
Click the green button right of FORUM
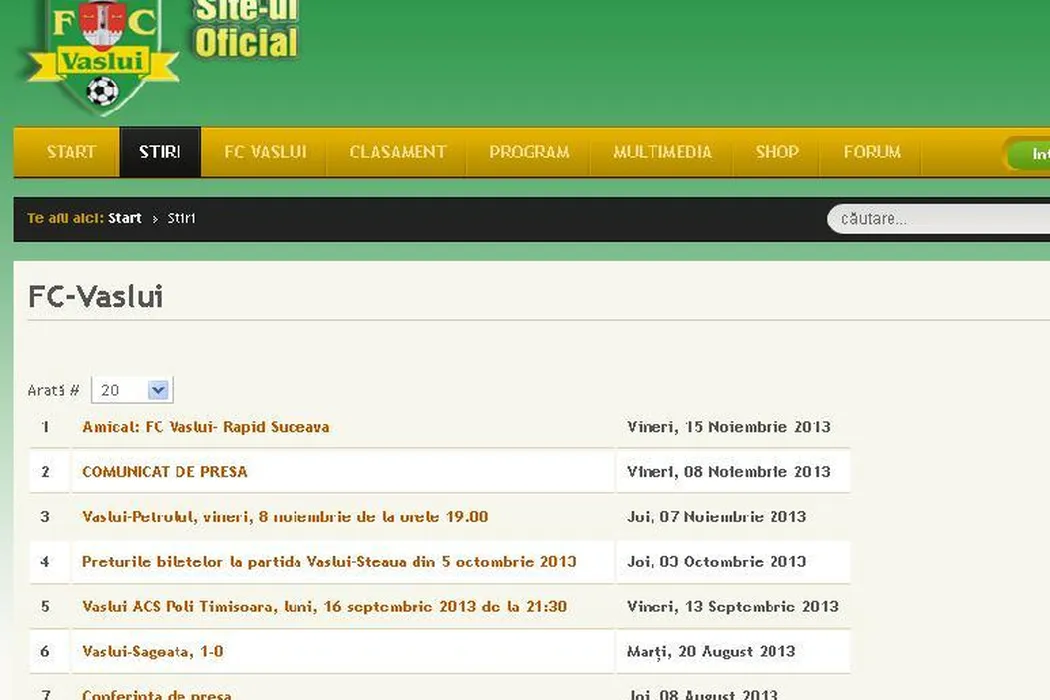tap(1029, 154)
